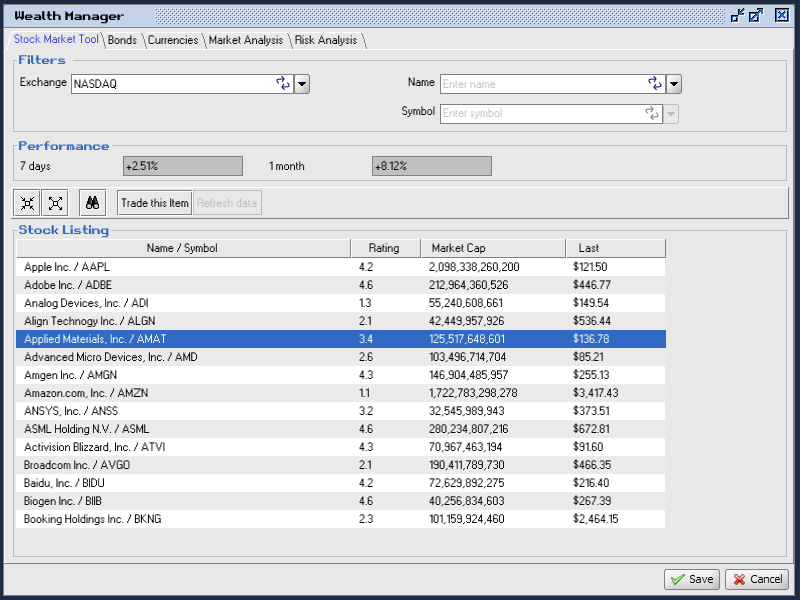Open the Risk Analysis tab

326,40
